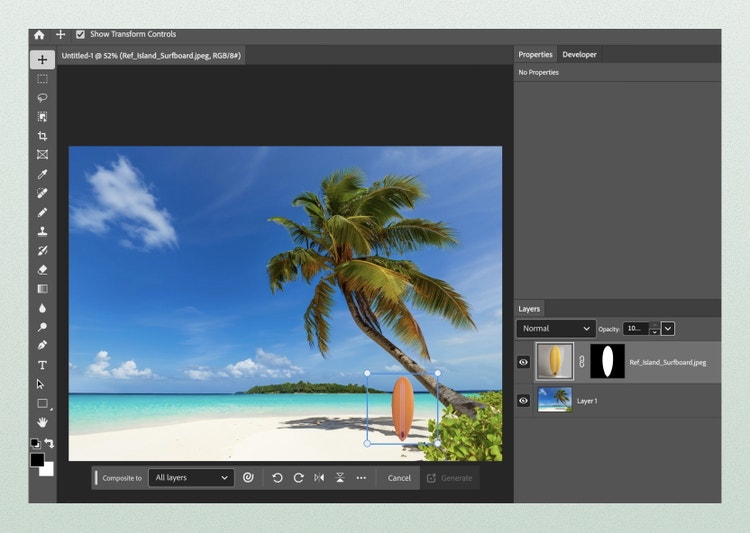This screenshot has width=750, height=533.
Task: Select the Clone Stamp tool
Action: click(43, 232)
